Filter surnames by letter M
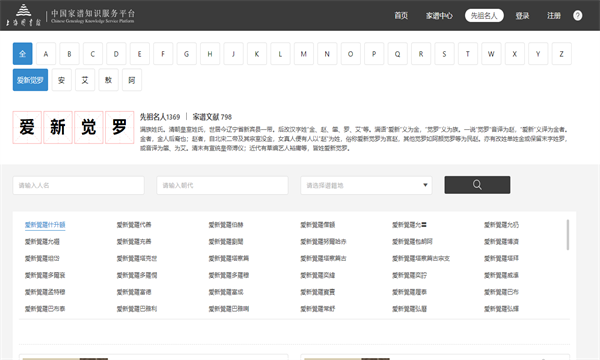600x360 pixels. click(x=304, y=54)
